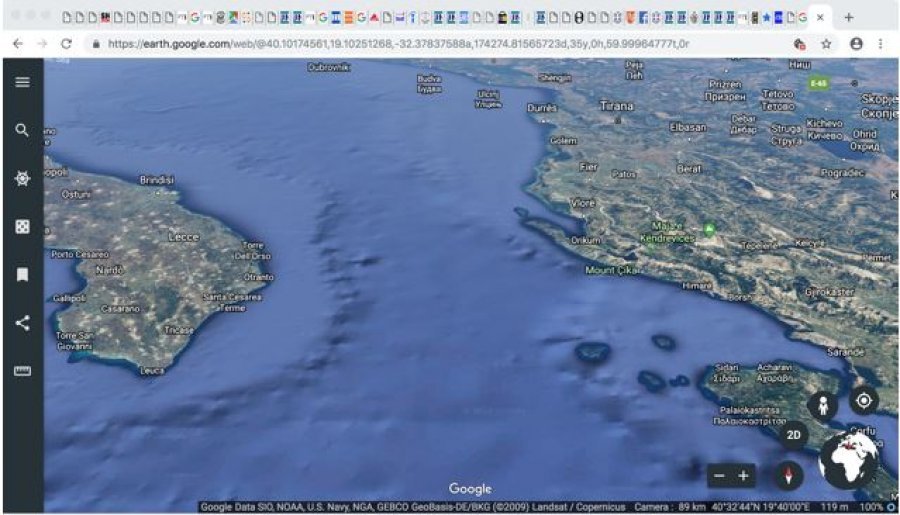The image size is (900, 515).
Task: Open the Google Earth hamburger menu
Action: 22,82
